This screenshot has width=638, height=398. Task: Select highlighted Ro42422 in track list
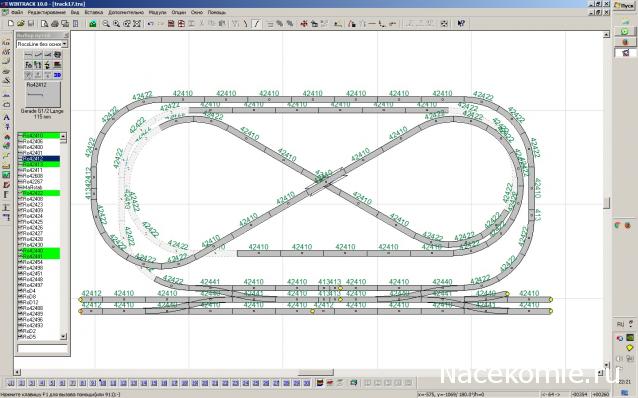coord(39,193)
